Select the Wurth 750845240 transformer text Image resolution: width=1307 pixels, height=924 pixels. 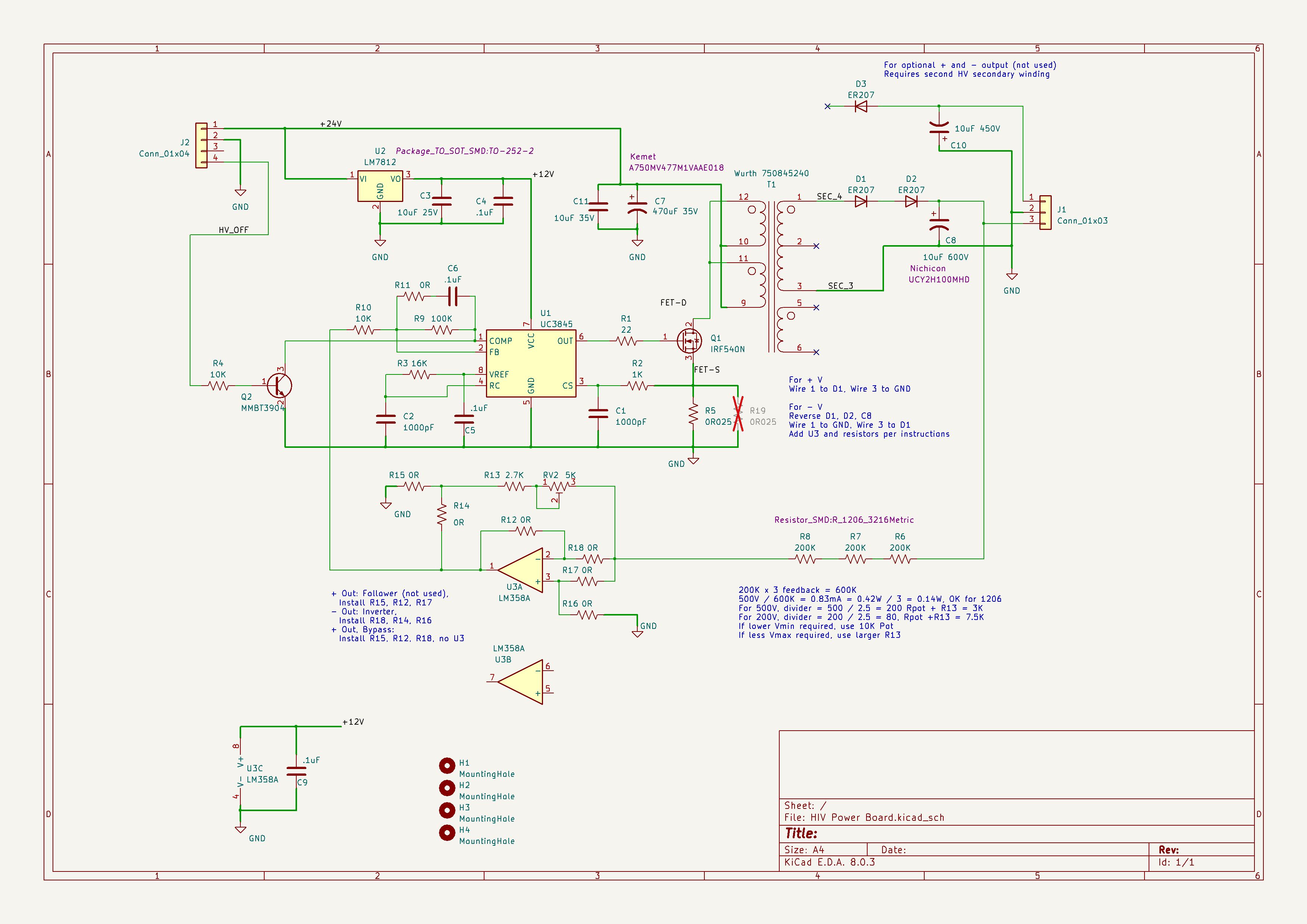pos(771,174)
